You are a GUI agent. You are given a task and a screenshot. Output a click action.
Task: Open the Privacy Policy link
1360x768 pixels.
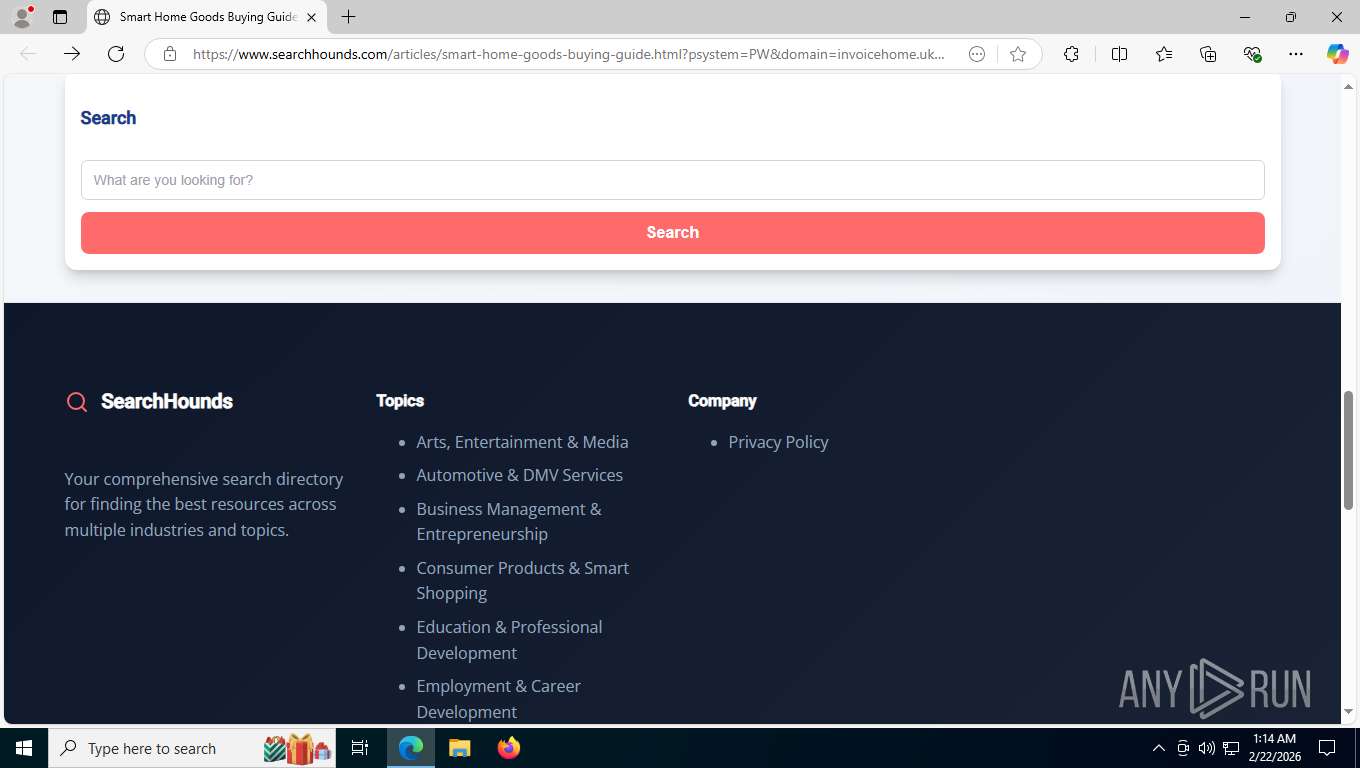778,442
